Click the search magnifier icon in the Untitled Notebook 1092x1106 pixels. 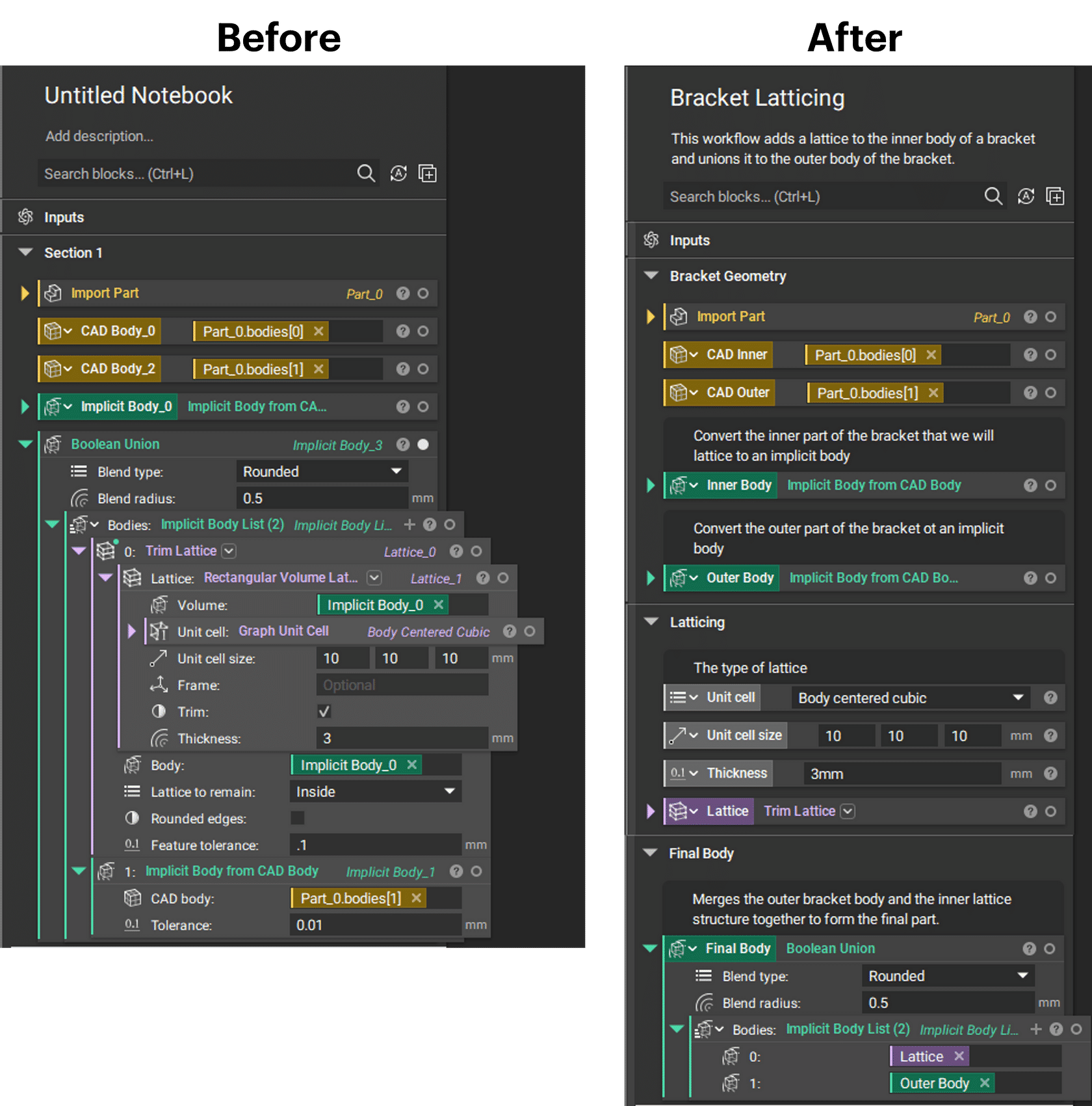366,174
